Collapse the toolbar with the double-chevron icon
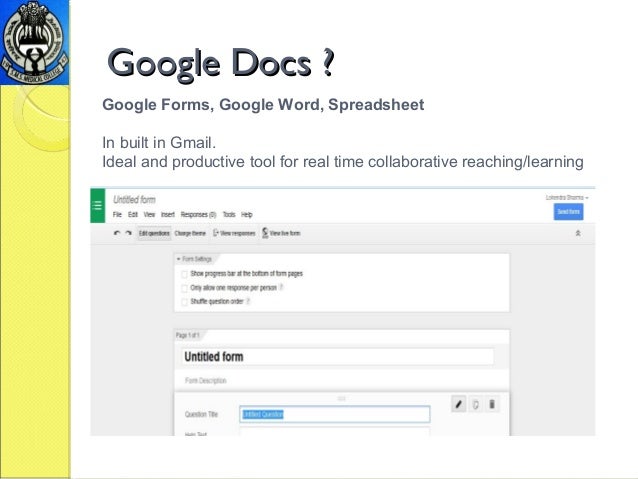 (578, 233)
